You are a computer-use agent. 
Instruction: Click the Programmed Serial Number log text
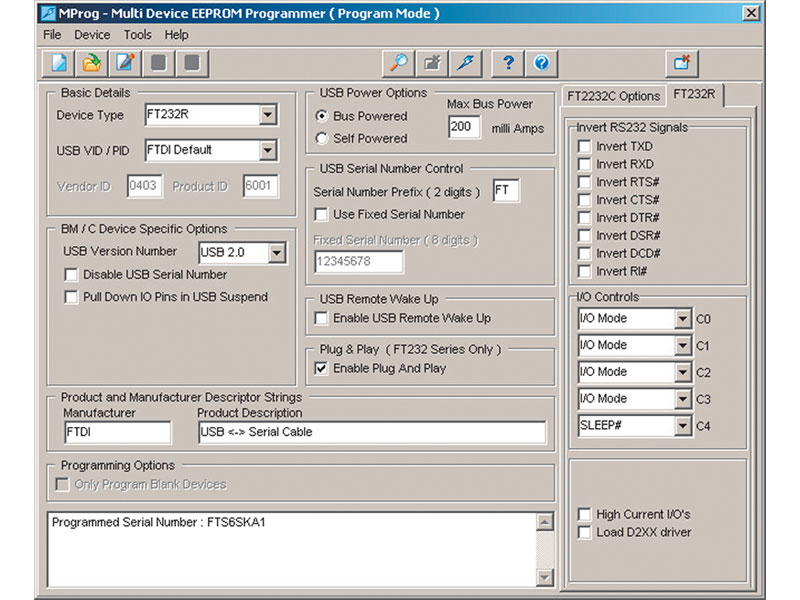[x=159, y=522]
